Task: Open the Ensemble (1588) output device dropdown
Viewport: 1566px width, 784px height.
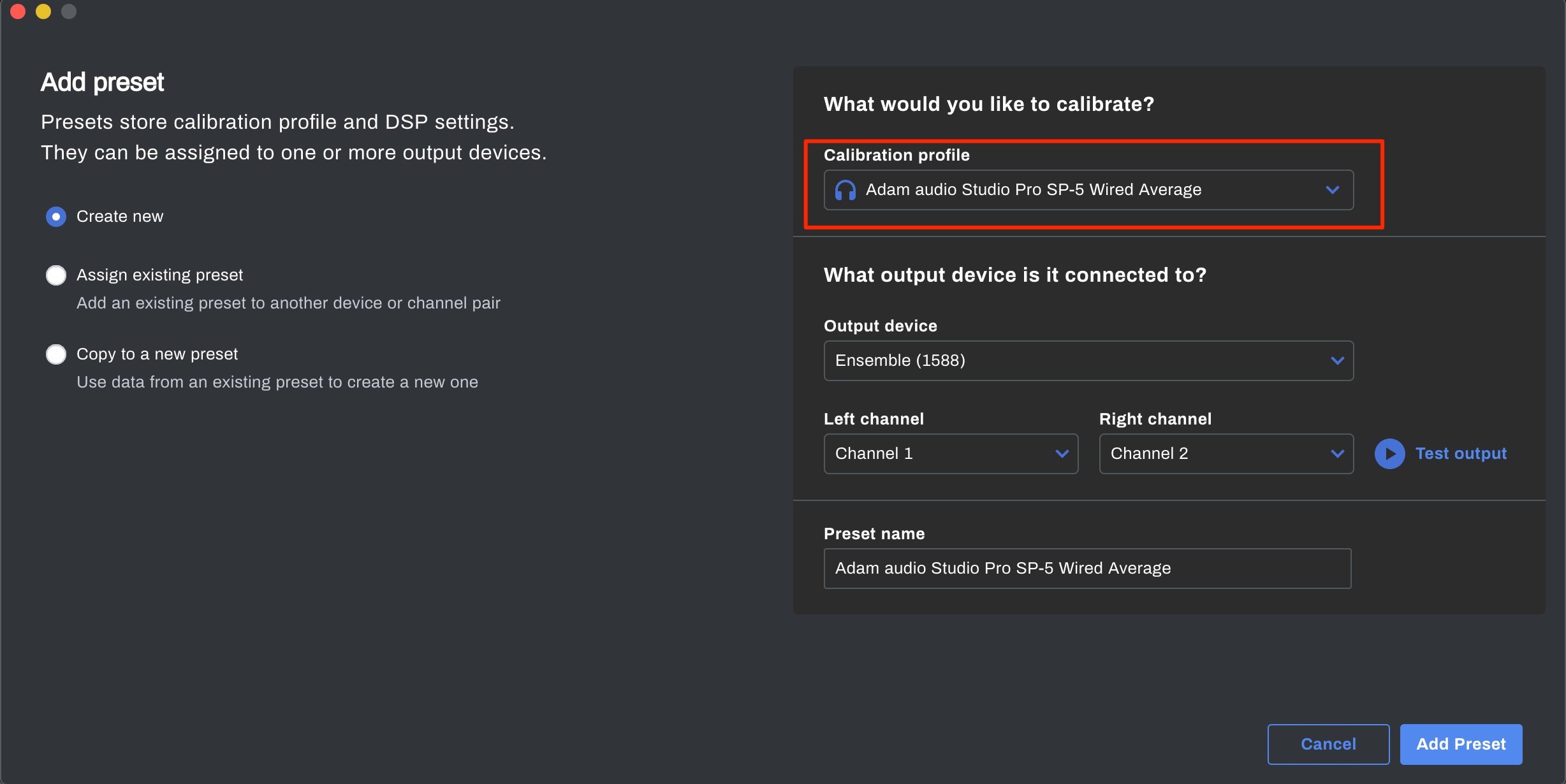Action: click(1088, 361)
